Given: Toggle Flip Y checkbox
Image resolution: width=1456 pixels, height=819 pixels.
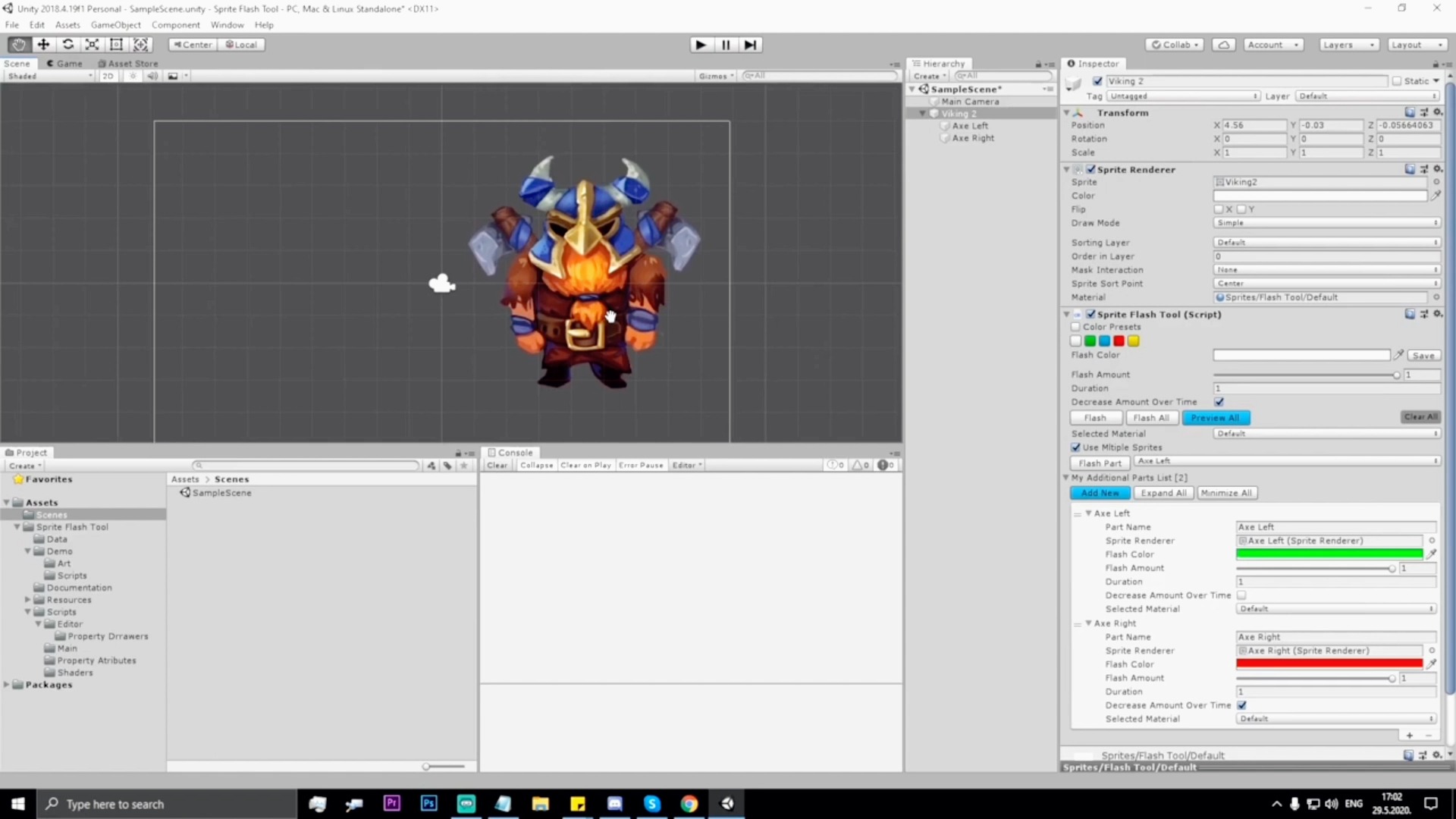Looking at the screenshot, I should coord(1241,209).
